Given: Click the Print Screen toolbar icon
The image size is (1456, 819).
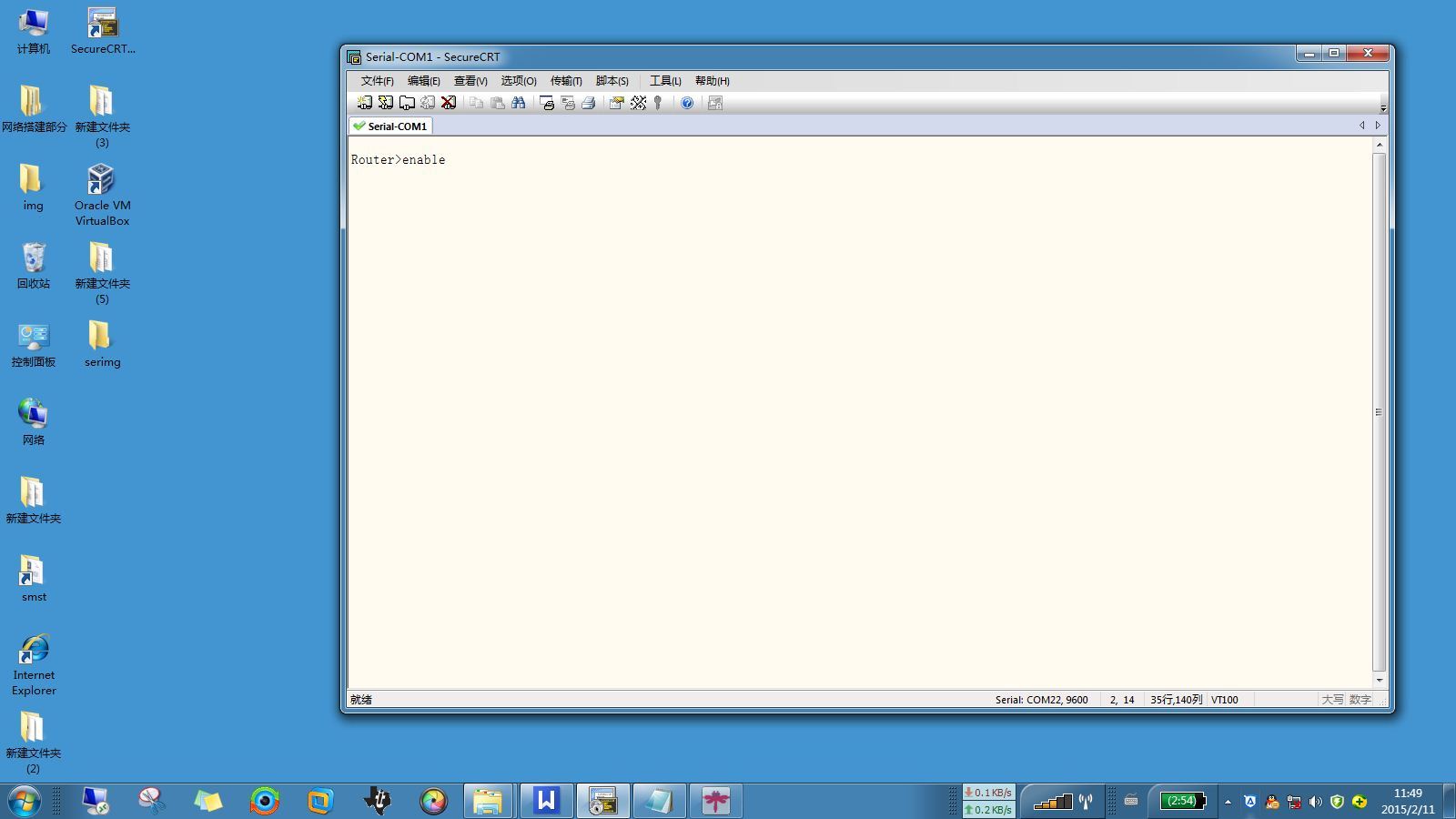Looking at the screenshot, I should 547,103.
